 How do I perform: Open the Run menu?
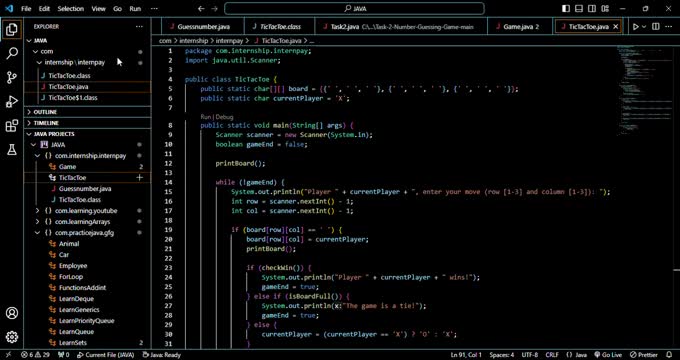[135, 9]
